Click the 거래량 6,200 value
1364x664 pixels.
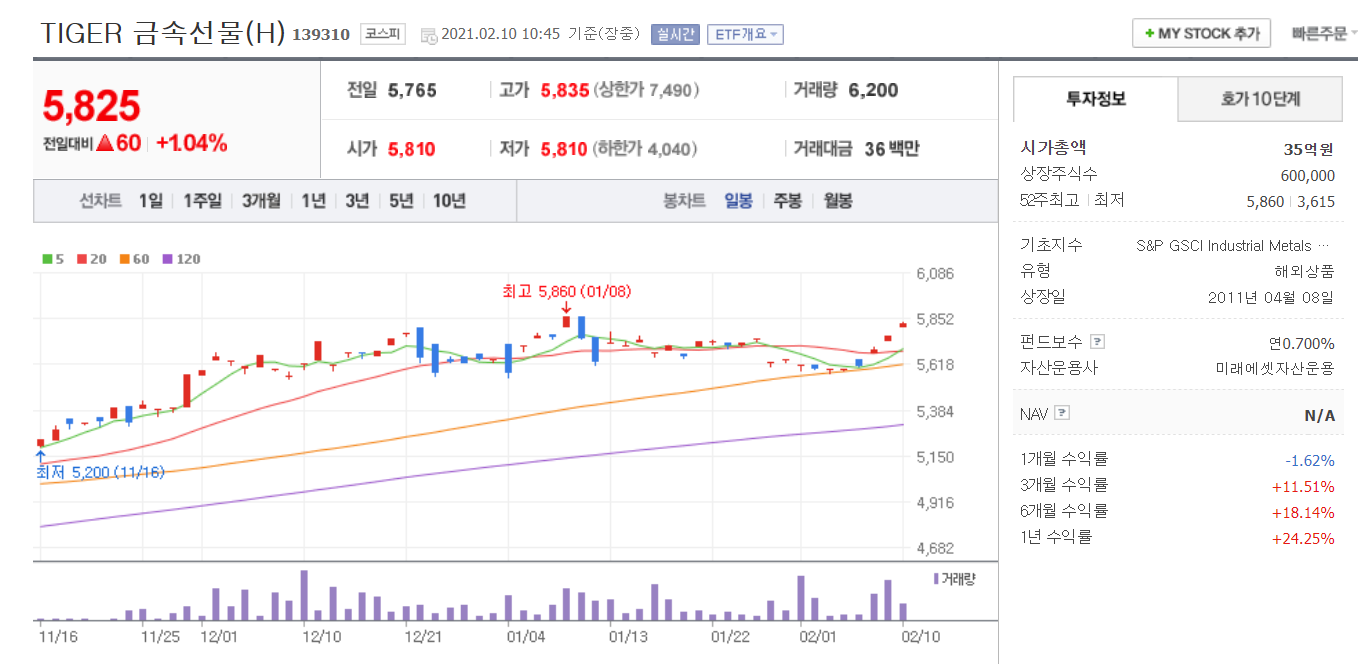873,90
